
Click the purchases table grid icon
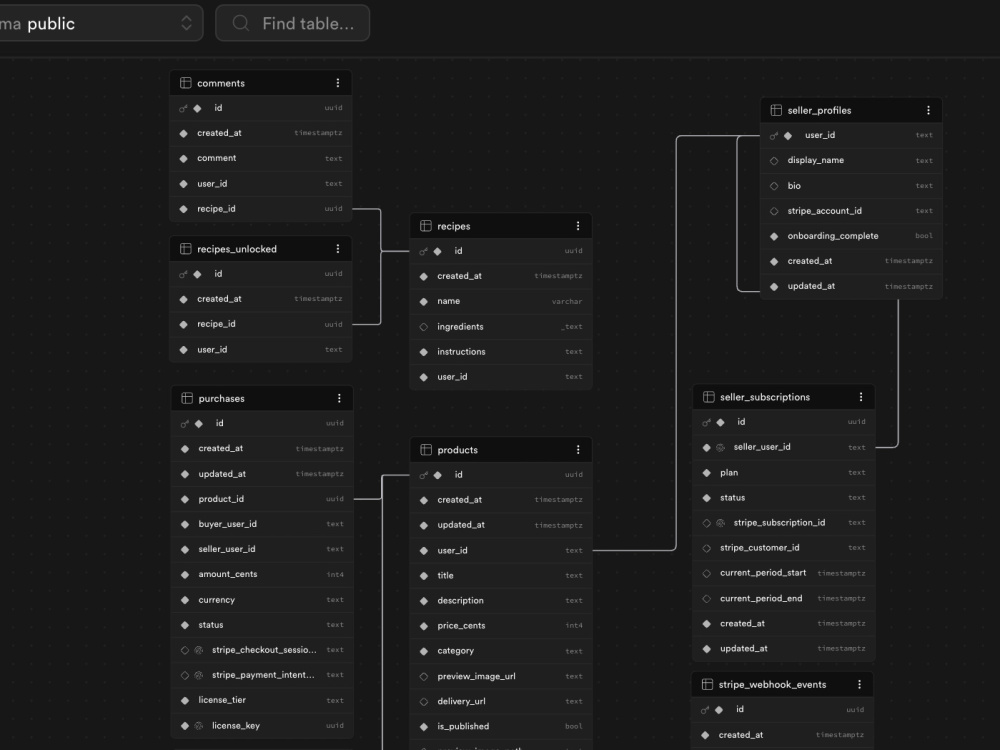coord(187,399)
